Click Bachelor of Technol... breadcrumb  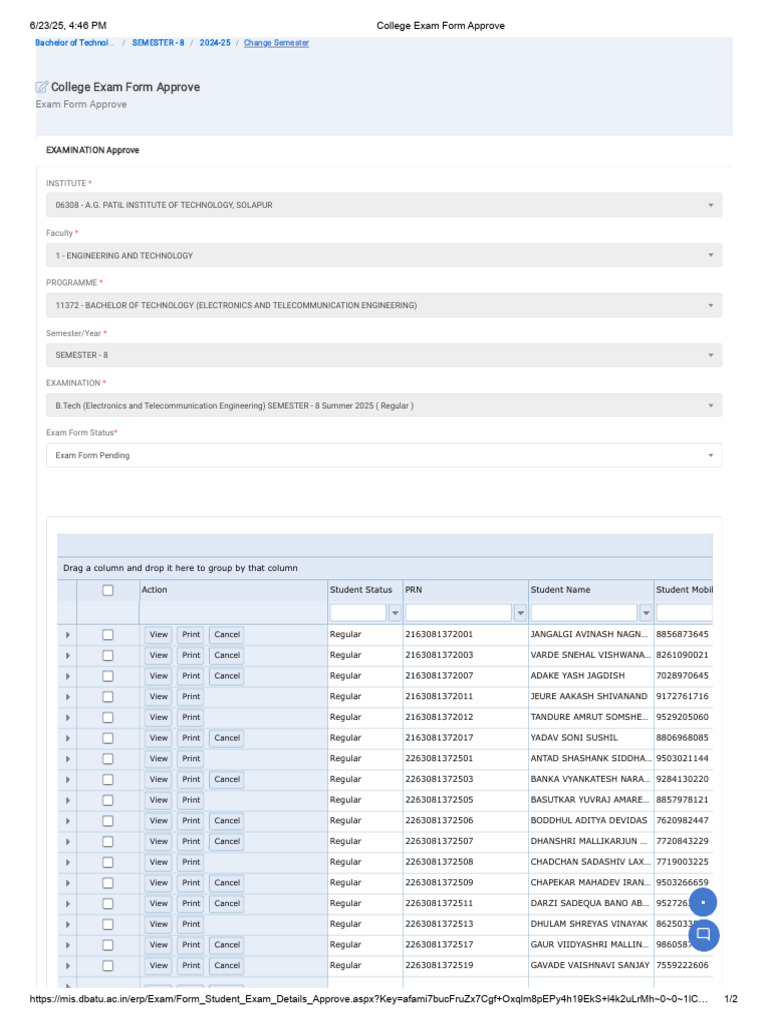pyautogui.click(x=74, y=42)
